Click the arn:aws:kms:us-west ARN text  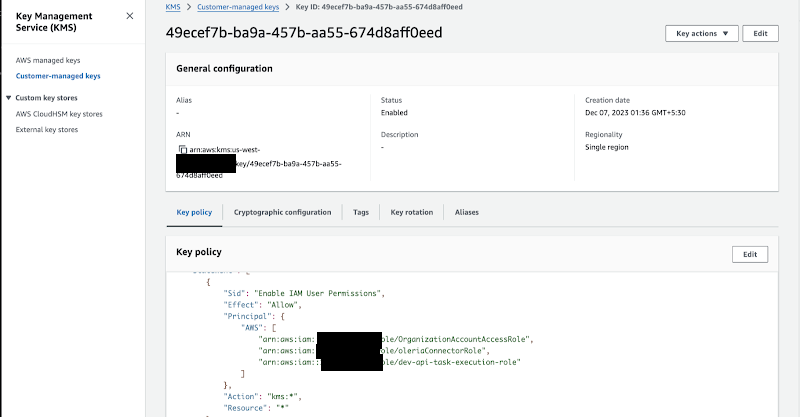point(224,150)
